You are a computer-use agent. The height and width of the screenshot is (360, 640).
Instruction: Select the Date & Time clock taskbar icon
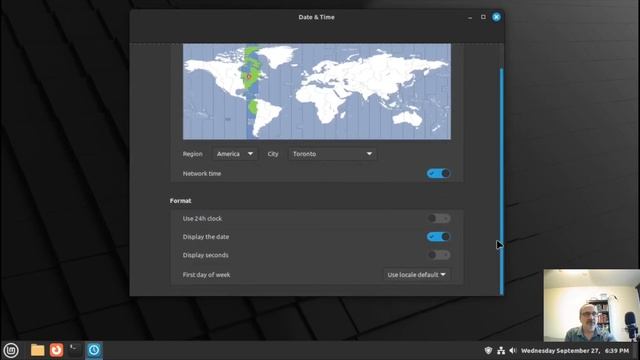pos(94,350)
